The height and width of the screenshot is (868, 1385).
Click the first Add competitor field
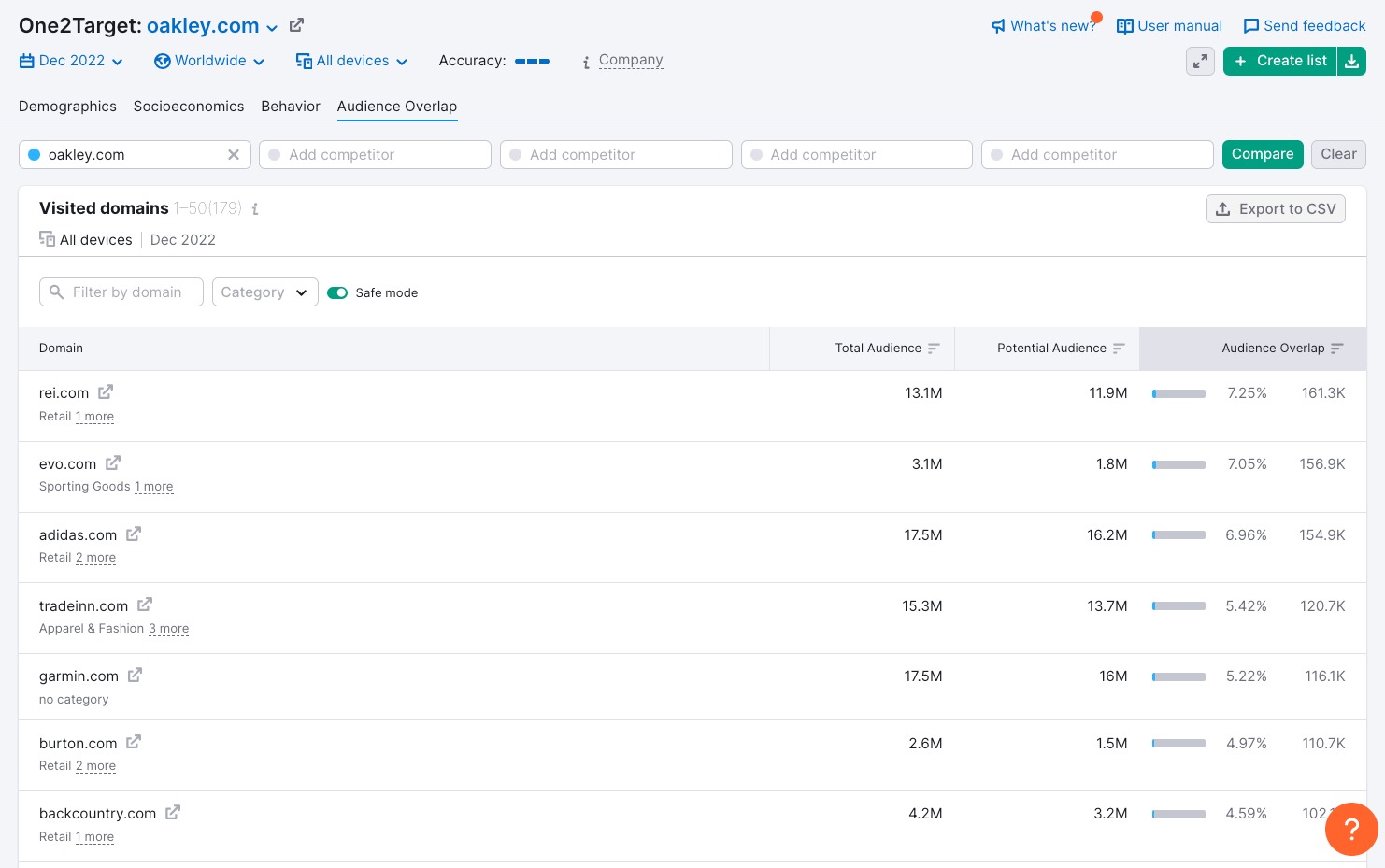pyautogui.click(x=375, y=154)
